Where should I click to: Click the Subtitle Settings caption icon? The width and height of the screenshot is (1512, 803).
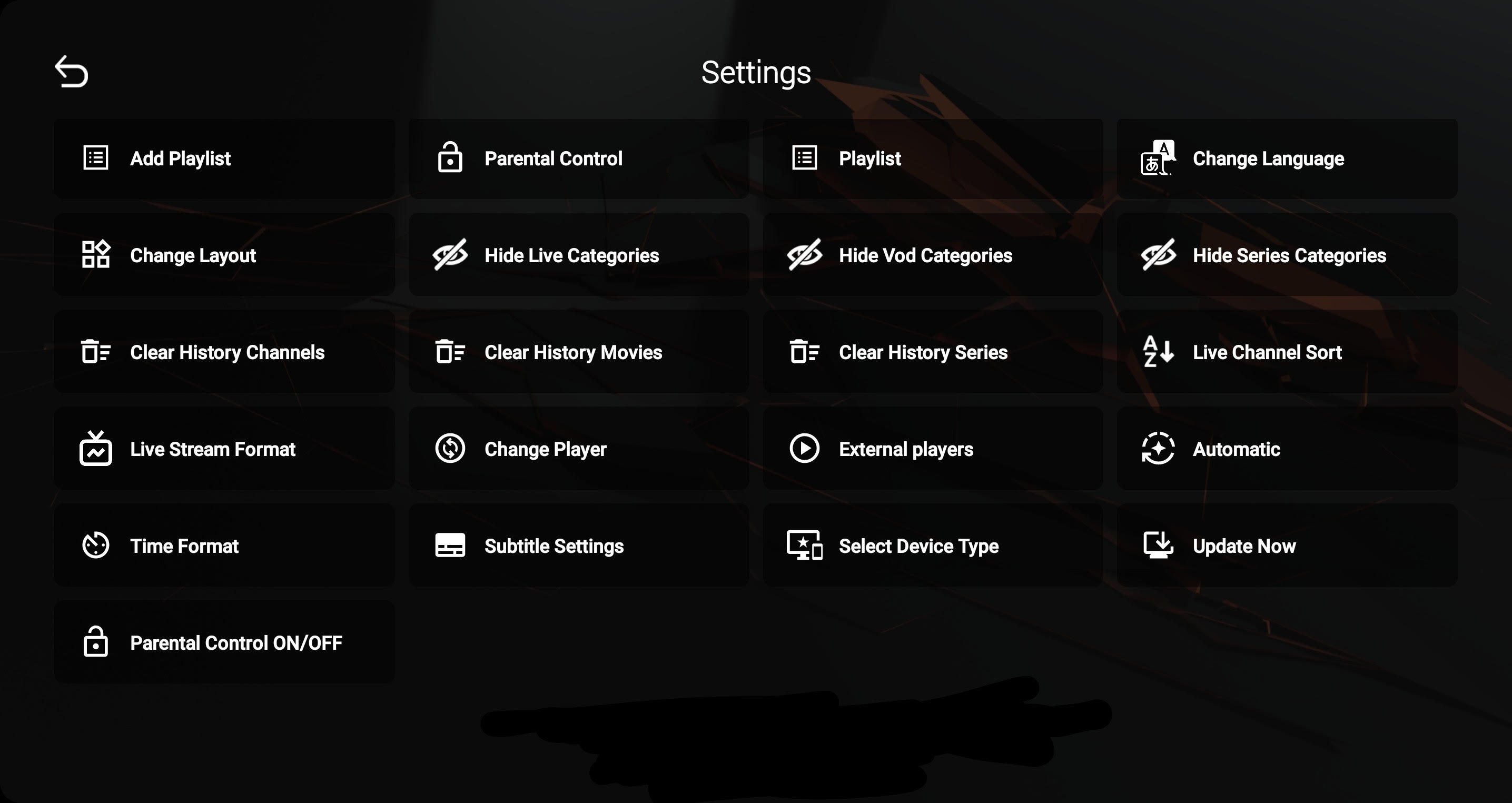click(450, 546)
